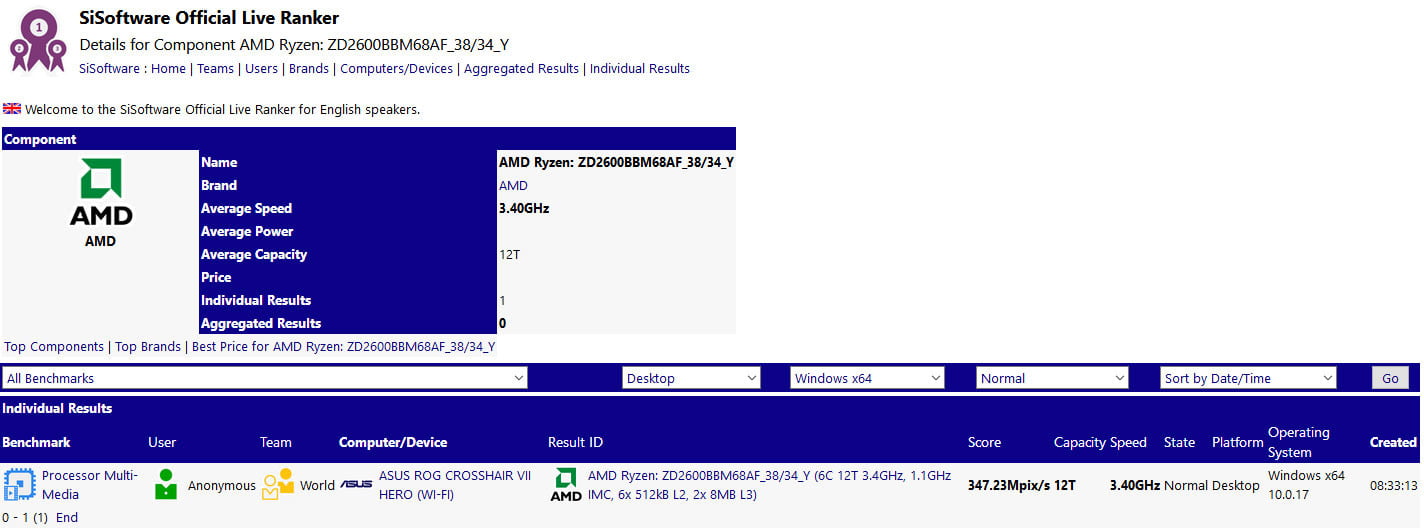The height and width of the screenshot is (530, 1424).
Task: Click the Best Price for AMD Ryzen link
Action: (x=343, y=347)
